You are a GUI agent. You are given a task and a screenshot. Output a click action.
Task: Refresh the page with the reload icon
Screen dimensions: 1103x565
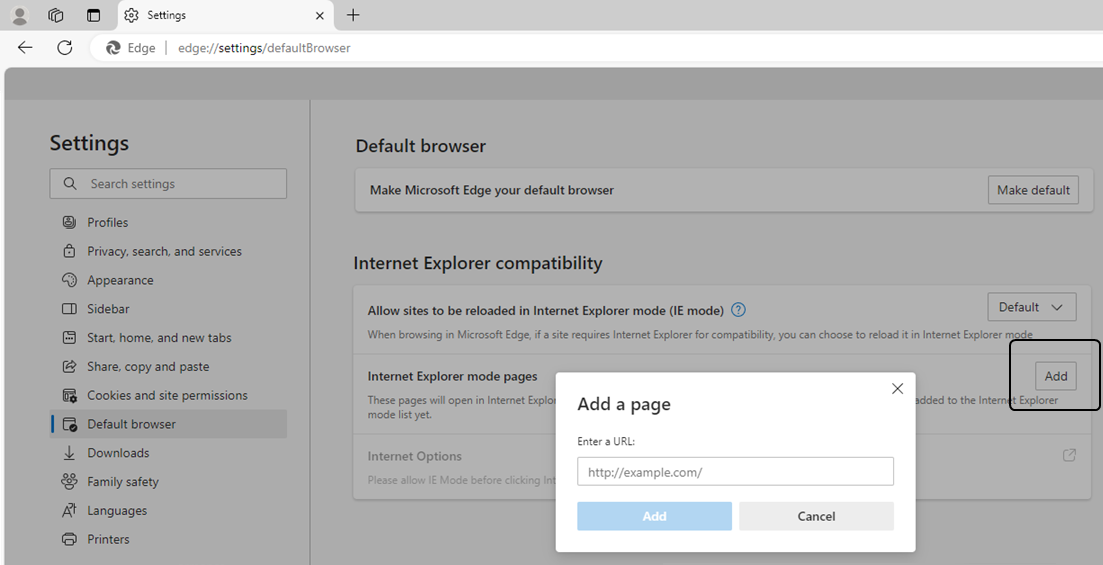(x=65, y=47)
